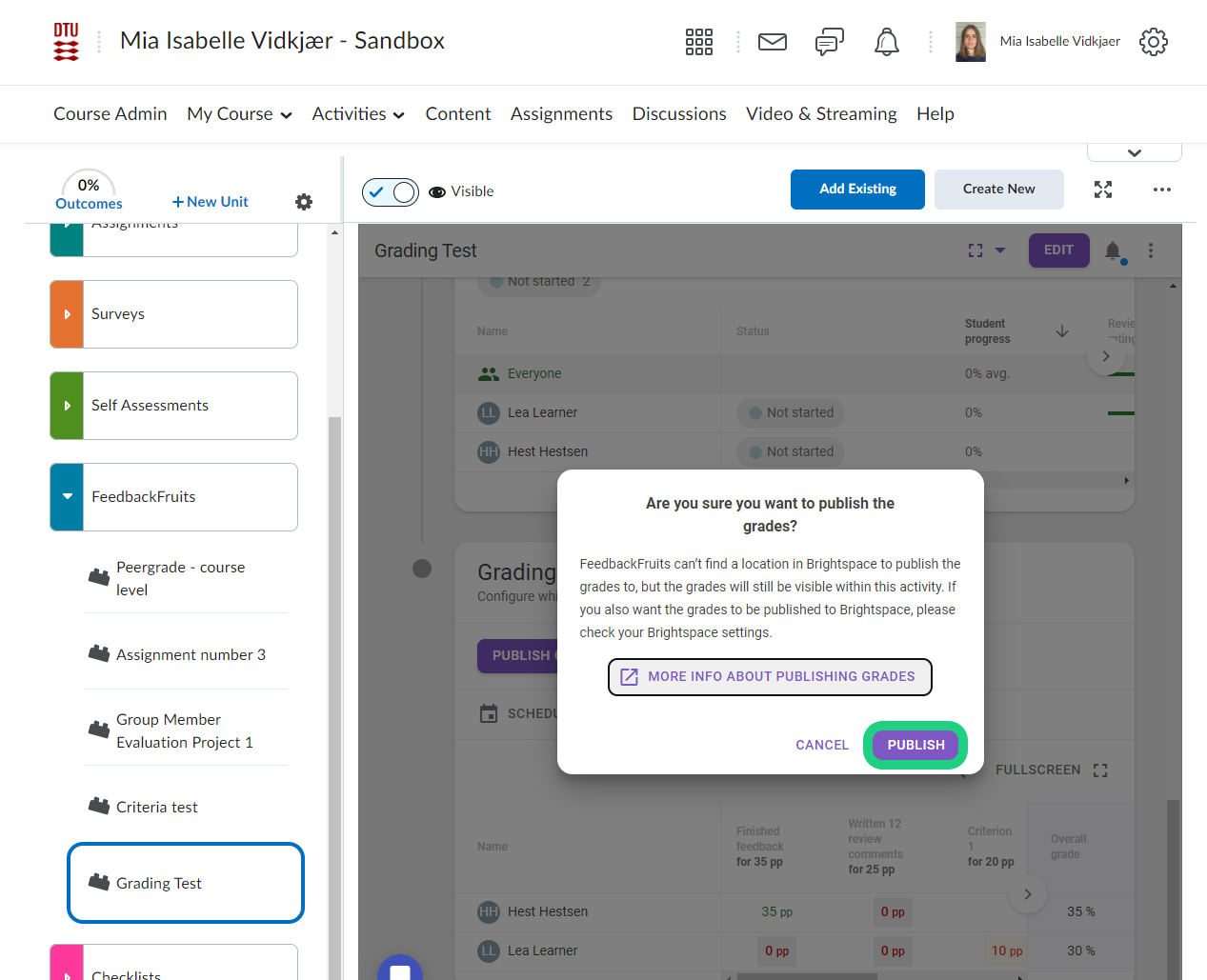Viewport: 1207px width, 980px height.
Task: Open More Info About Publishing Grades link
Action: pyautogui.click(x=770, y=677)
